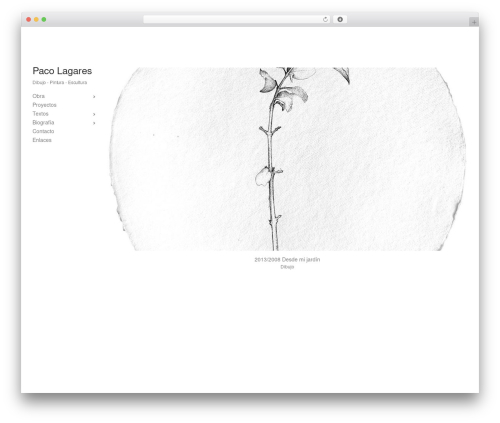The width and height of the screenshot is (500, 423).
Task: Maximize the window with the green button
Action: pos(44,19)
